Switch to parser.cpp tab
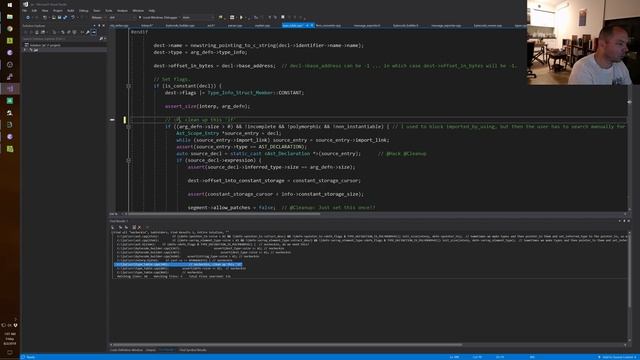Viewport: 640px width, 360px height. tap(235, 26)
